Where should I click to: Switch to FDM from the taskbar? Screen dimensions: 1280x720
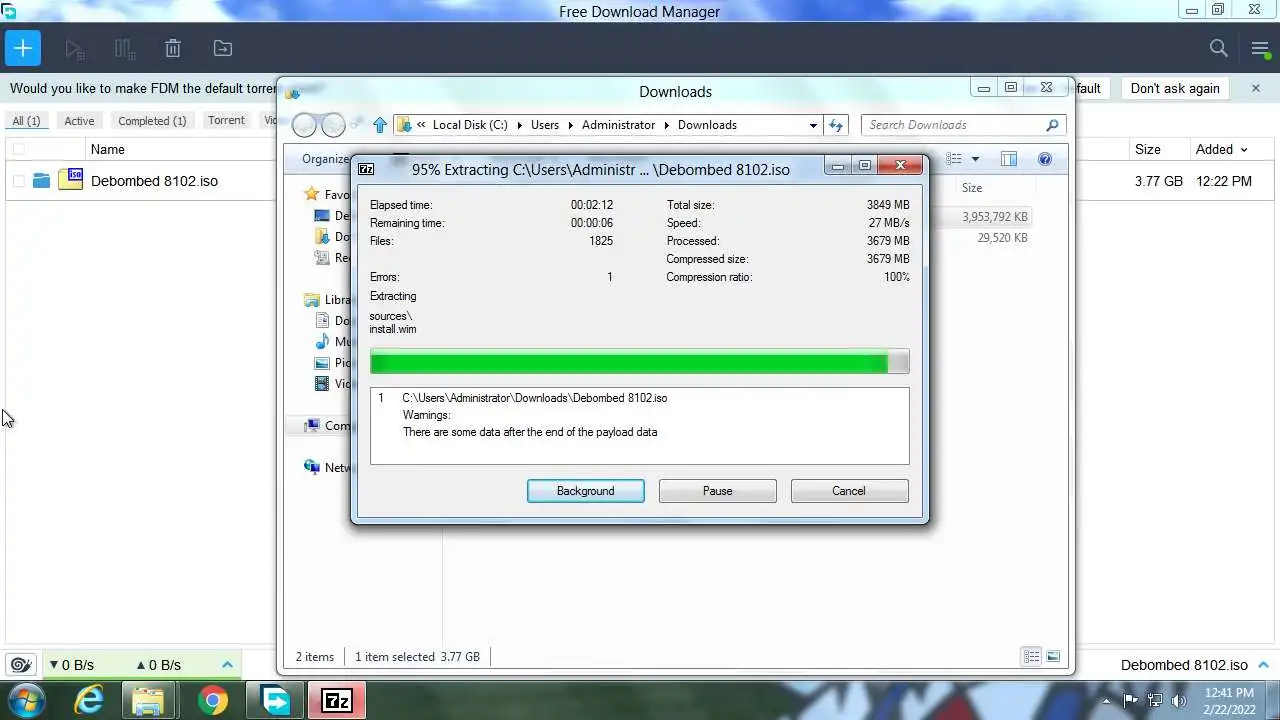pos(275,700)
